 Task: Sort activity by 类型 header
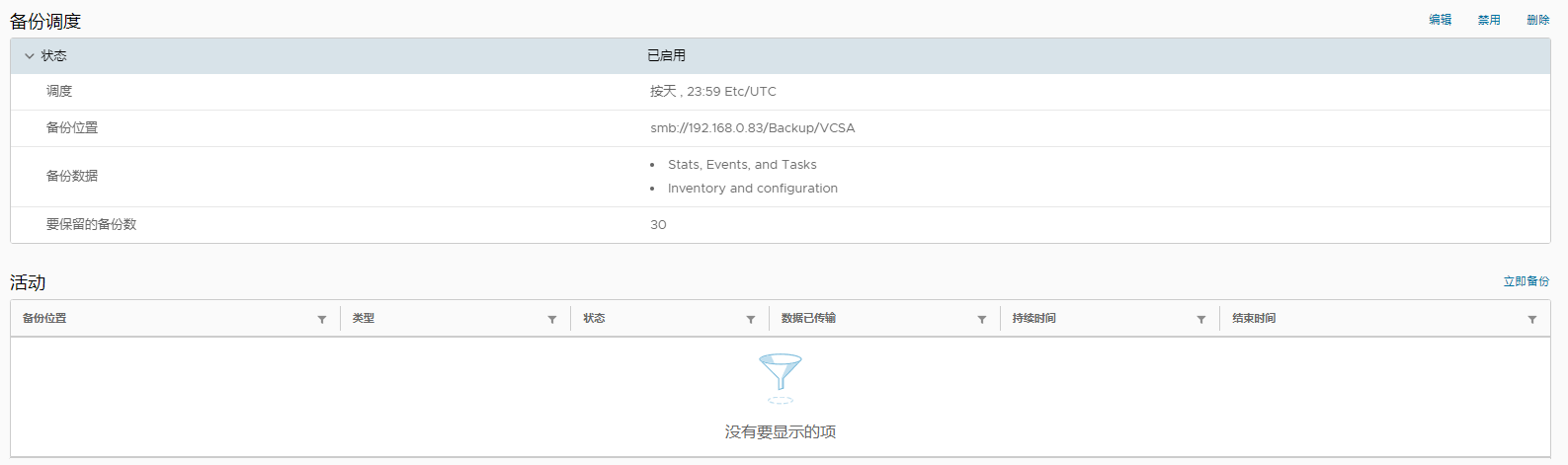(x=364, y=319)
